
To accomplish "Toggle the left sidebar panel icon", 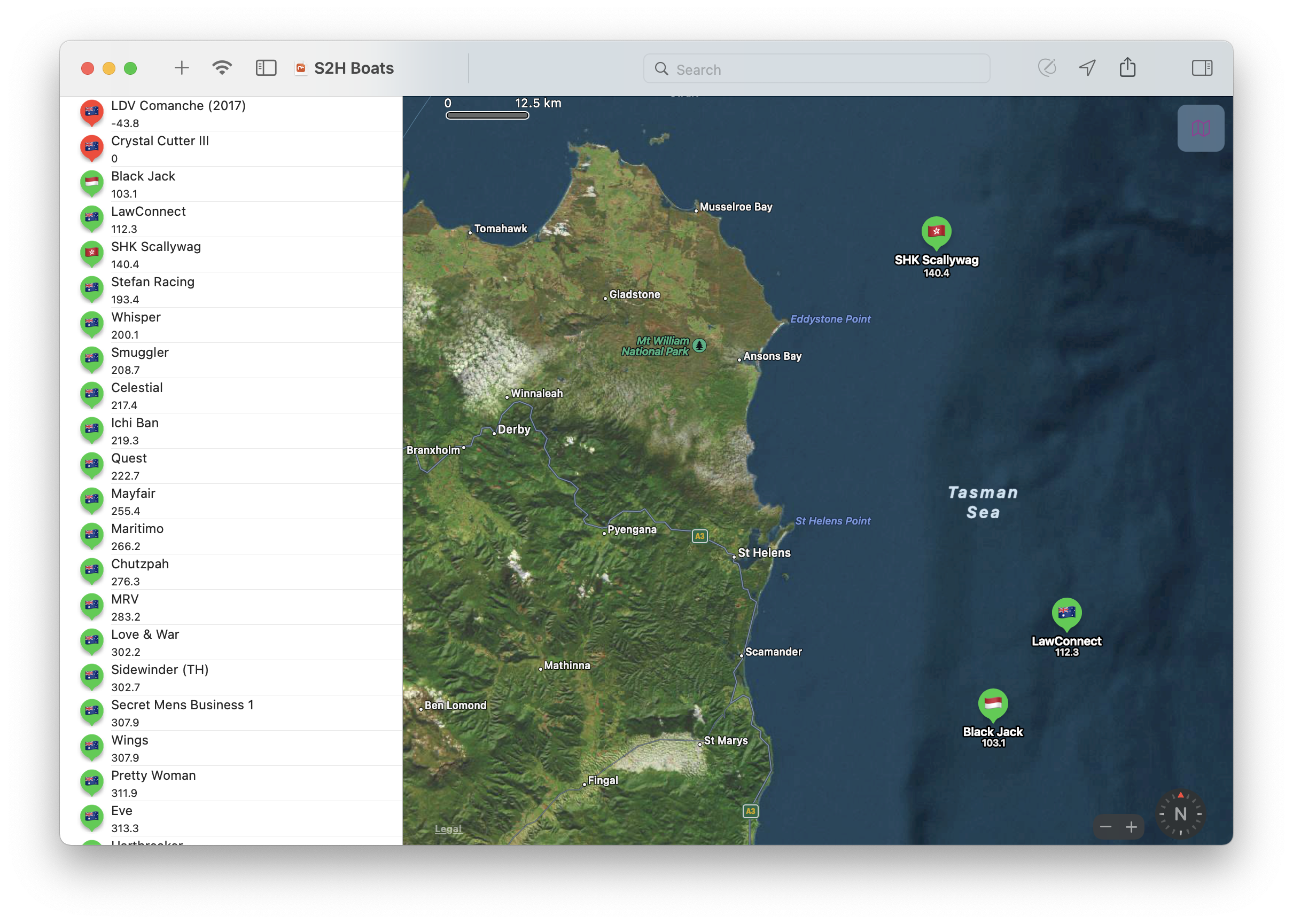I will click(266, 68).
